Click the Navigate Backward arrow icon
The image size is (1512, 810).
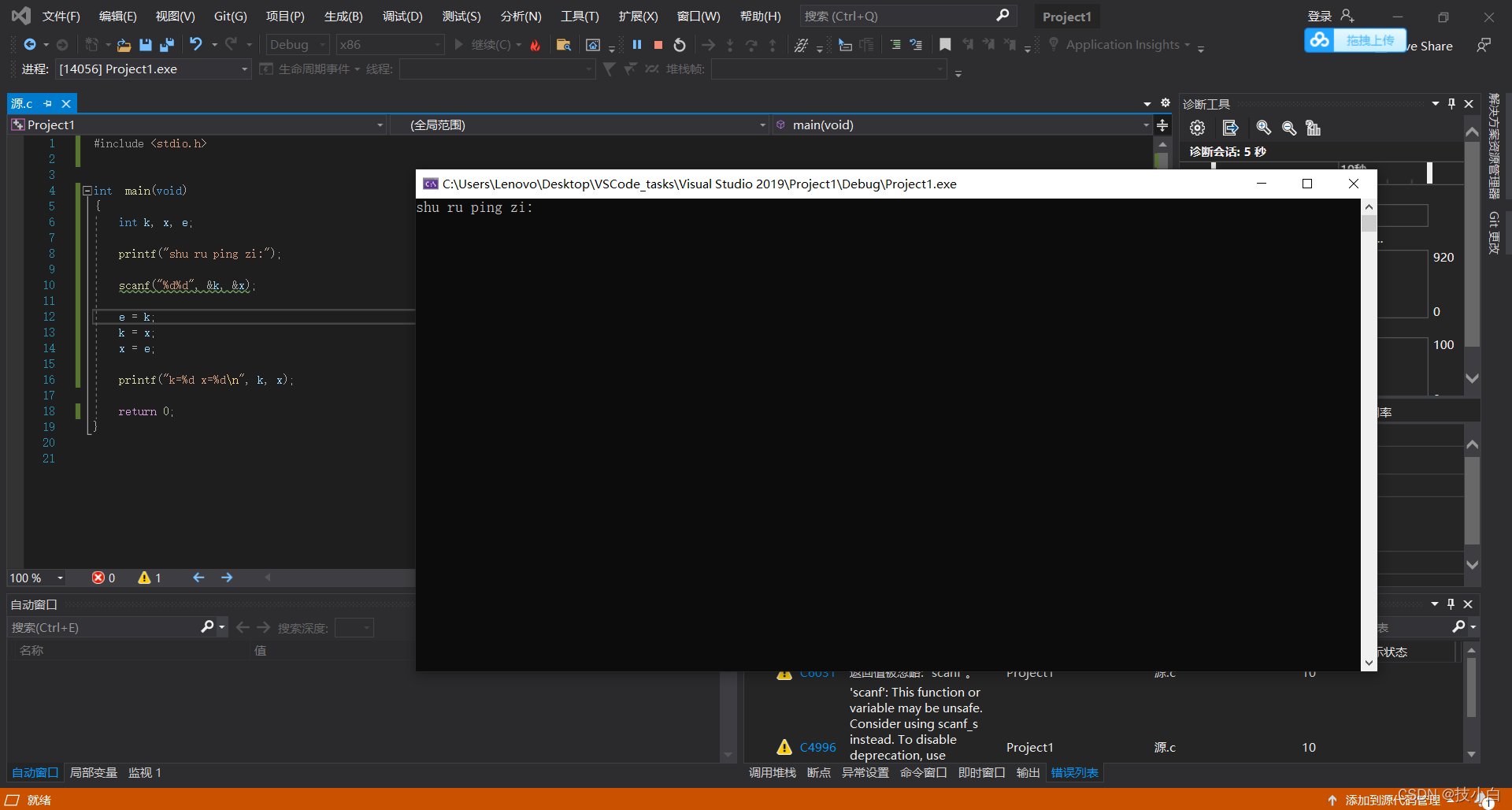tap(30, 45)
